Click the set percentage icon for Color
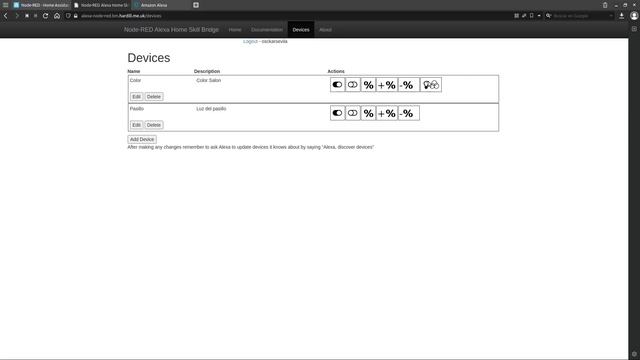Image resolution: width=640 pixels, height=360 pixels. tap(368, 85)
